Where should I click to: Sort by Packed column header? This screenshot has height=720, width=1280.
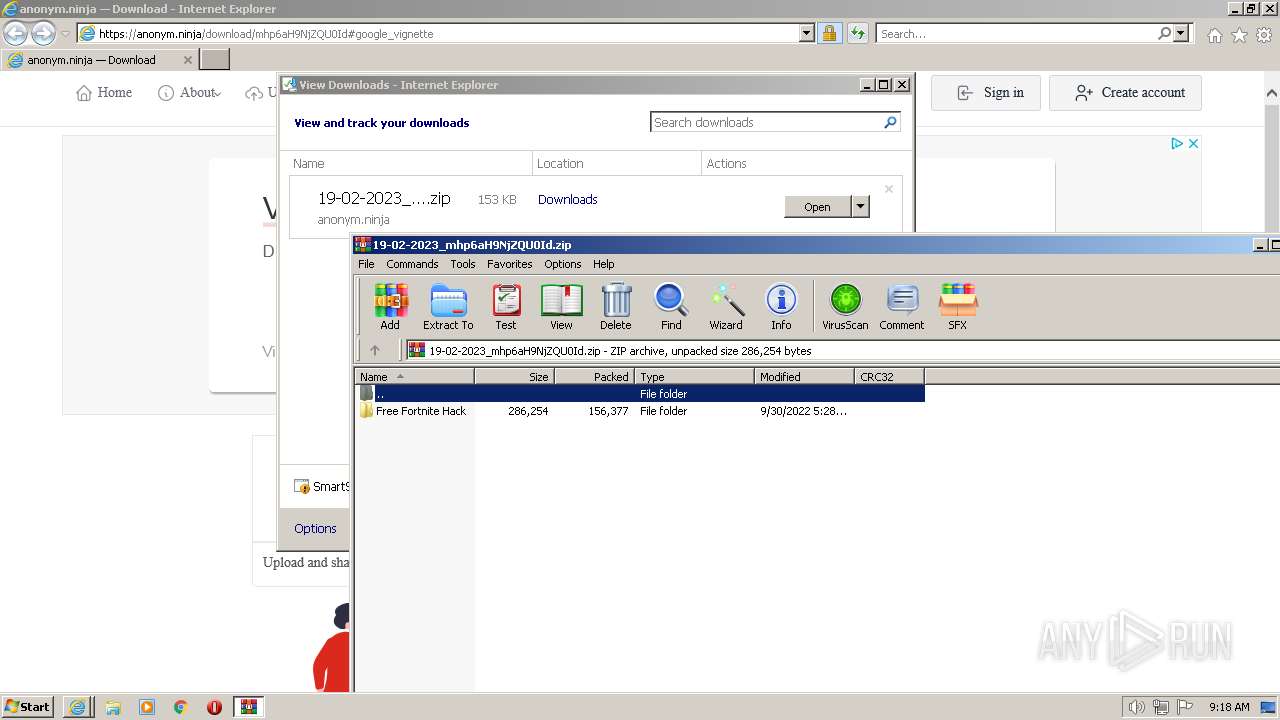tap(594, 377)
